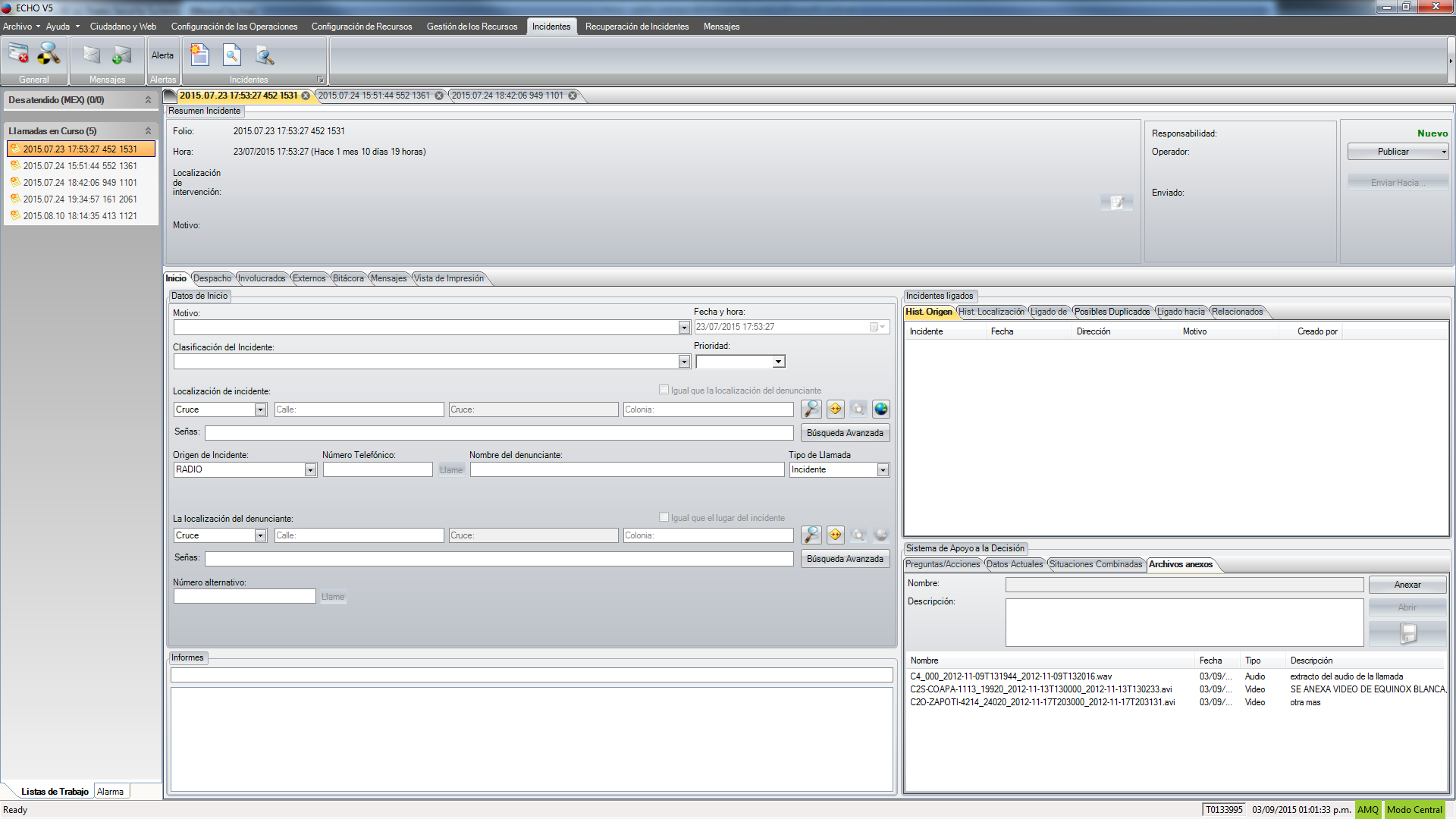Open the Recuperación de Incidentes ribbon tab
Screen dimensions: 1456x819
[x=636, y=27]
